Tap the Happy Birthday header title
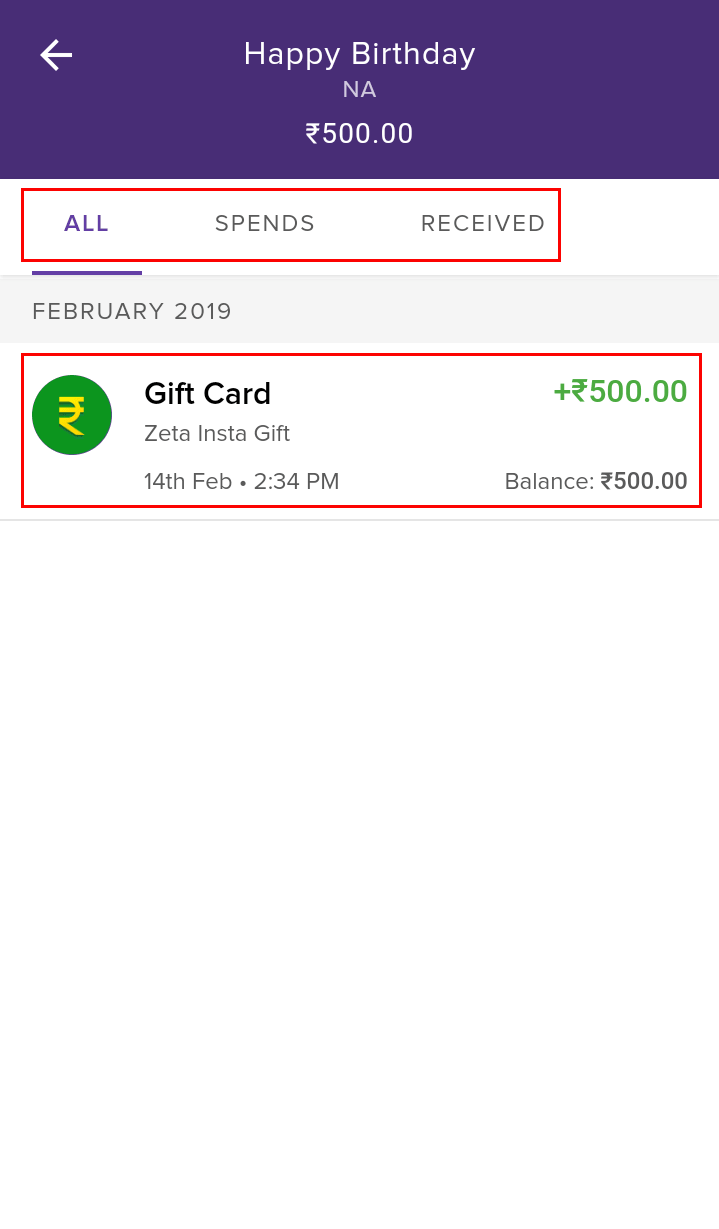Screen dimensions: 719x1229 tap(360, 54)
